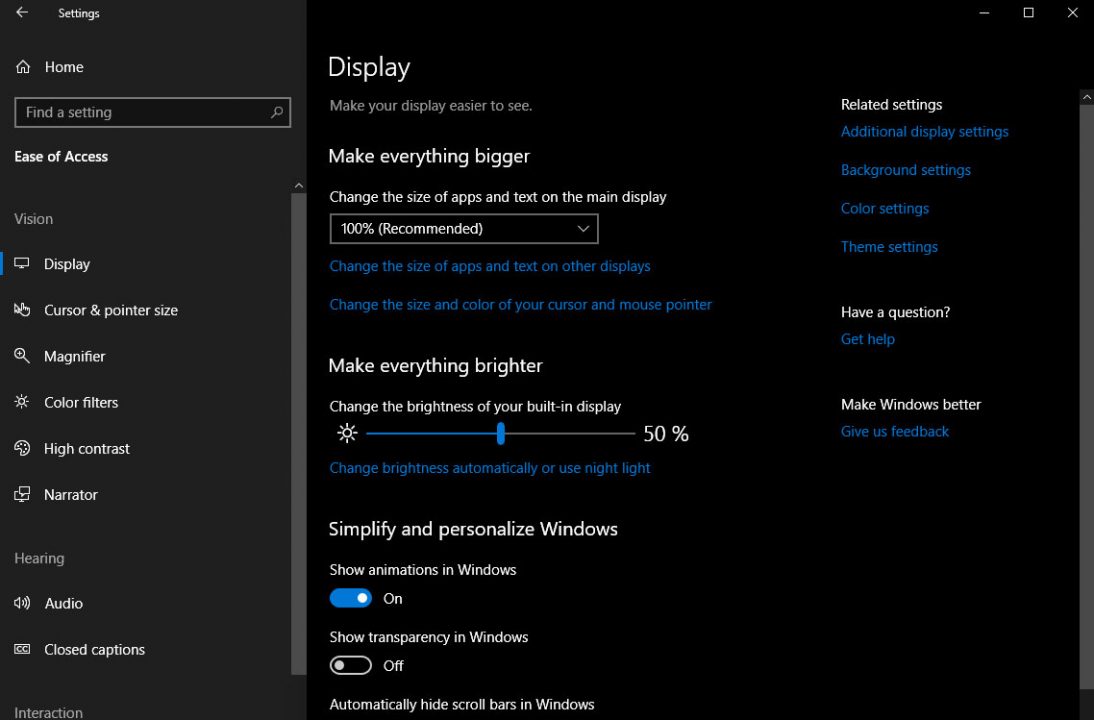Image resolution: width=1094 pixels, height=720 pixels.
Task: Select Display under Vision
Action: [67, 263]
